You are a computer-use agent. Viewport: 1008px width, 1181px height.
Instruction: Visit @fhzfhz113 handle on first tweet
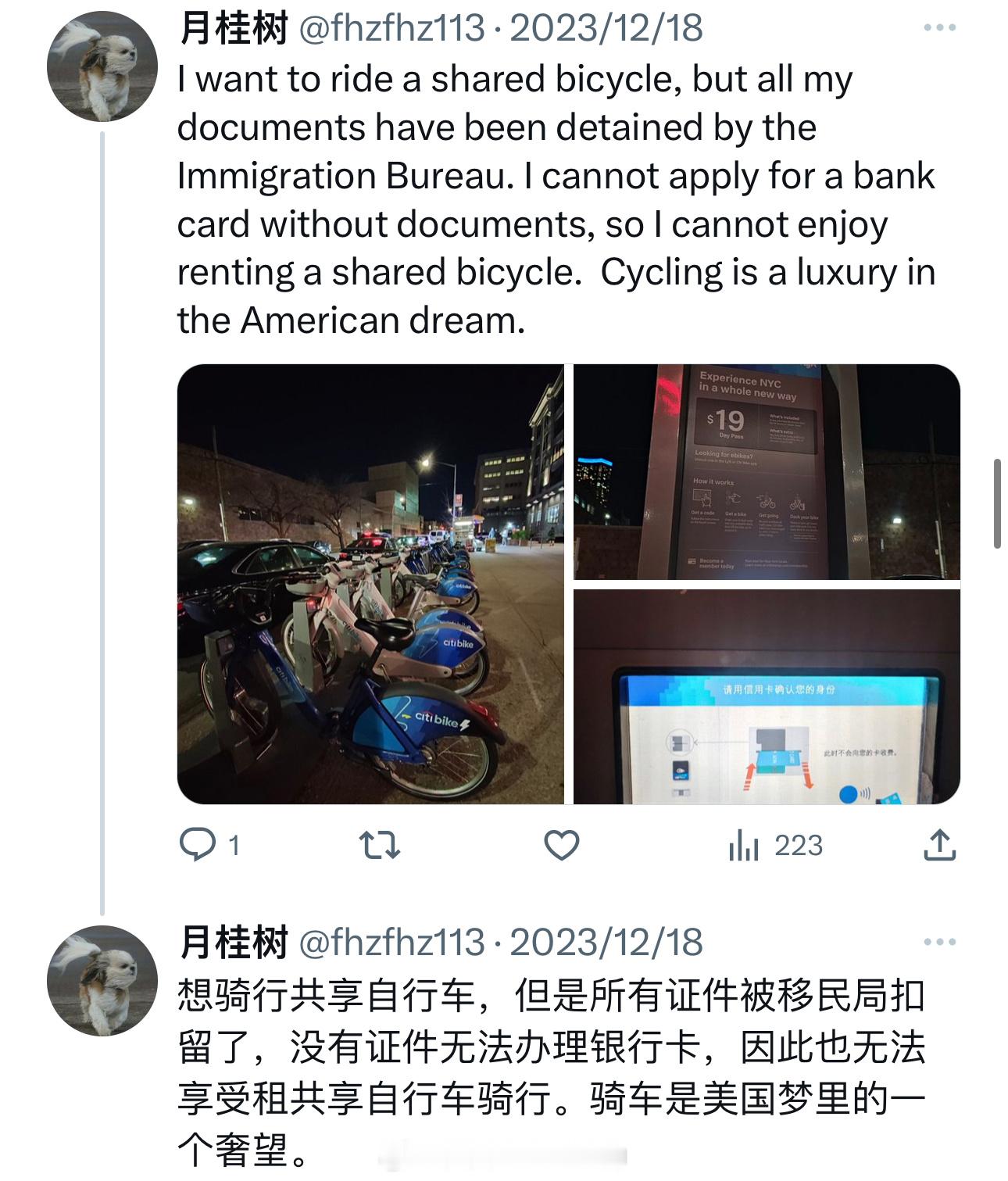point(391,29)
